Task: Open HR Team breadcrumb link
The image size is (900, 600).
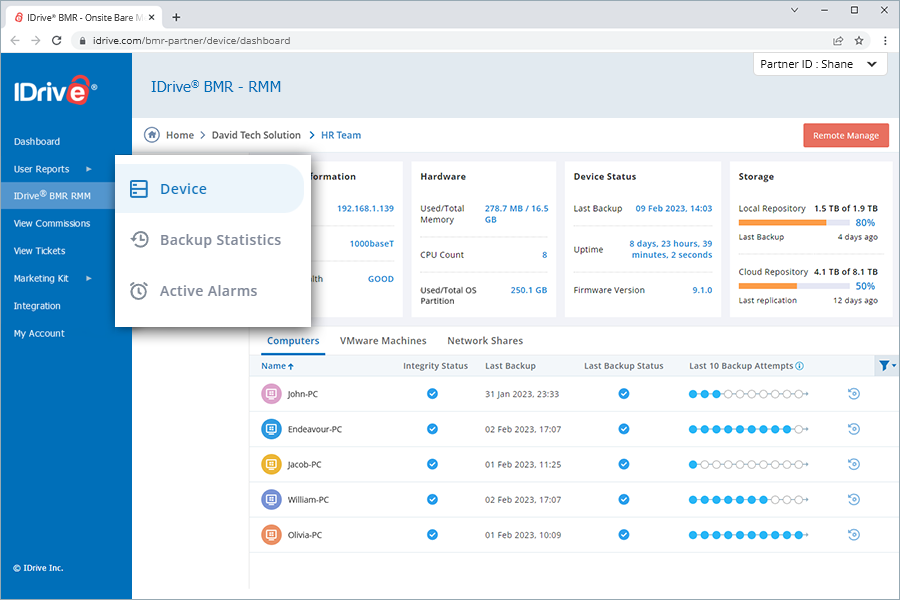Action: point(341,135)
